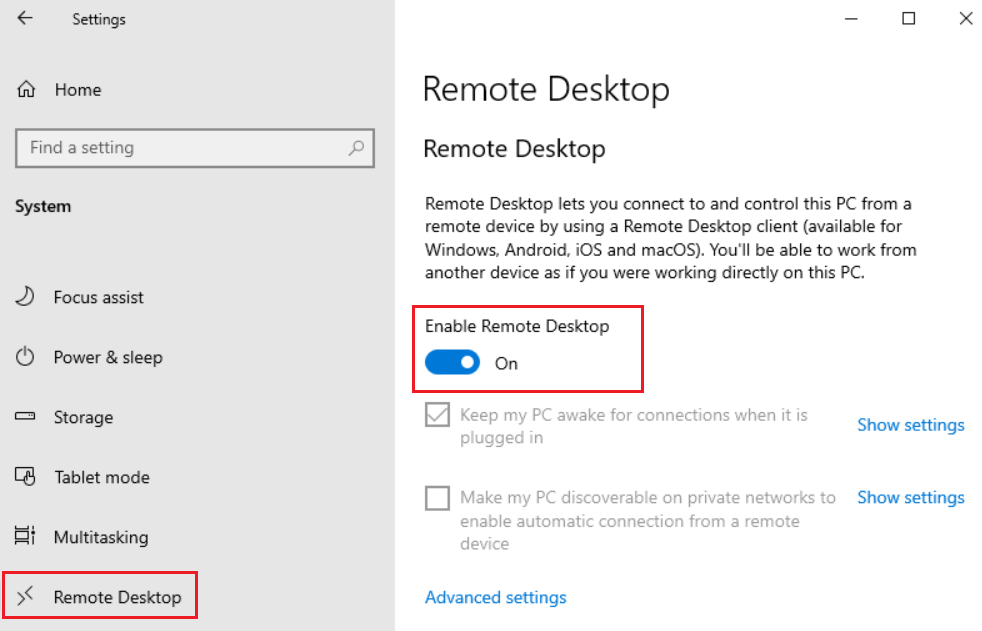Select Power & sleep in sidebar
The height and width of the screenshot is (631, 982).
(x=108, y=357)
